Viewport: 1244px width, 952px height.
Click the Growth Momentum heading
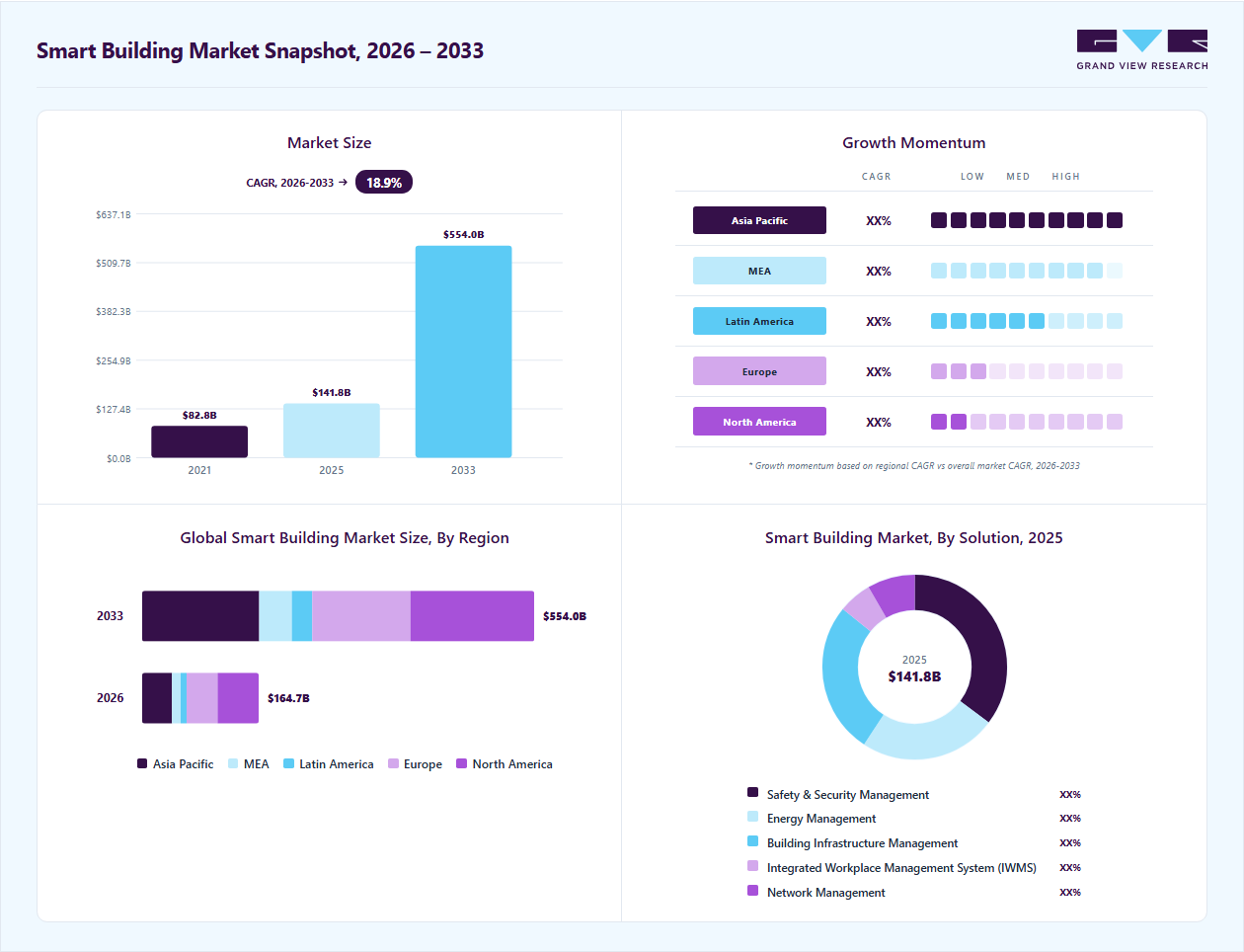[x=914, y=143]
